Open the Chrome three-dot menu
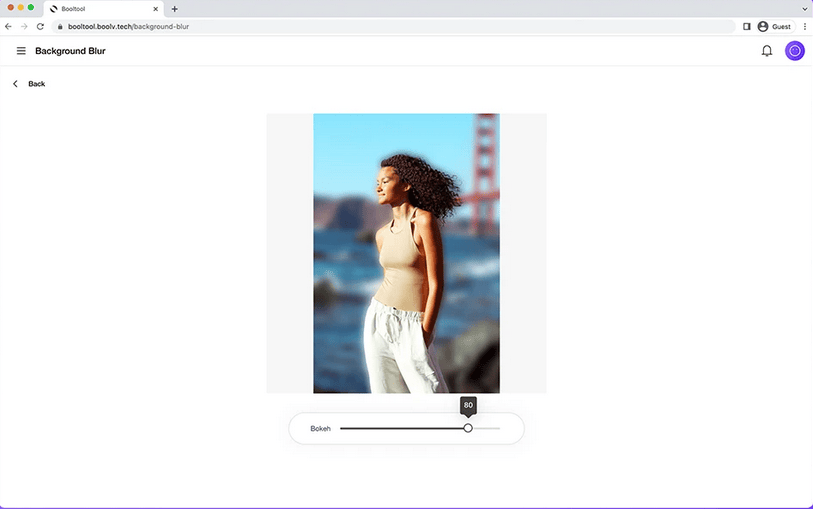The image size is (813, 509). click(804, 26)
